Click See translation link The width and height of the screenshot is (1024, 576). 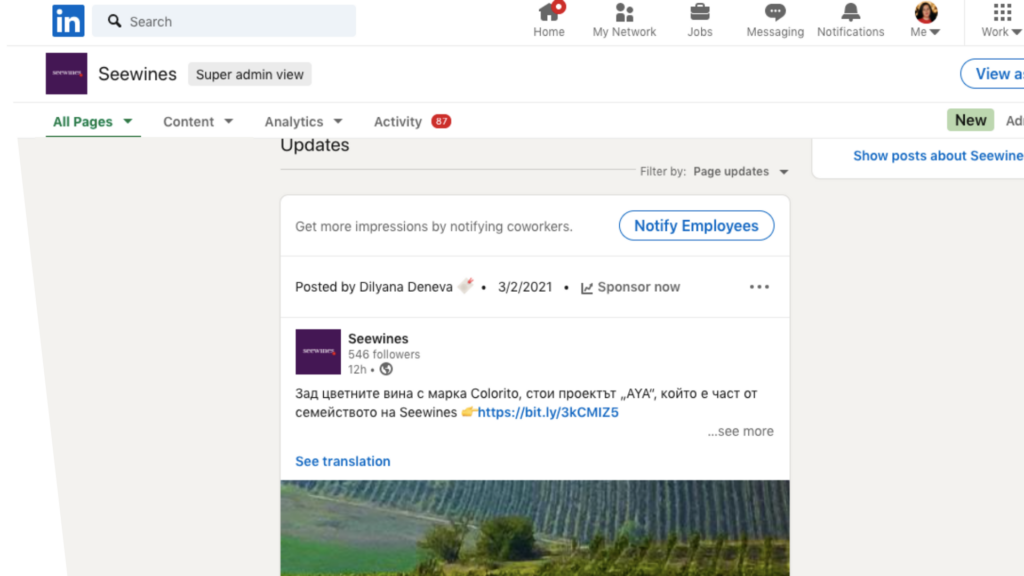tap(343, 461)
